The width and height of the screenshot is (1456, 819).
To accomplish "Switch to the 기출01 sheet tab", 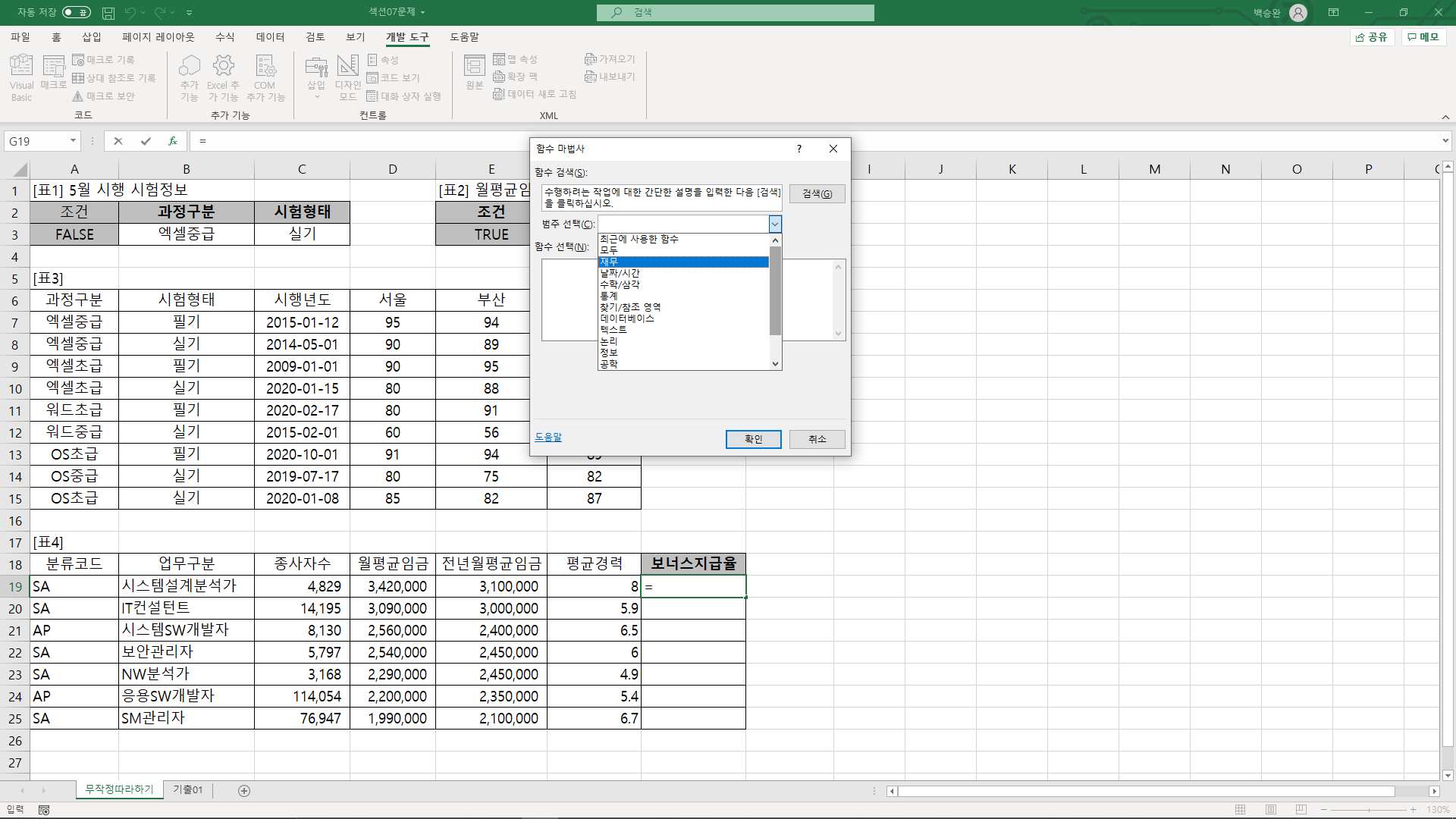I will 187,789.
